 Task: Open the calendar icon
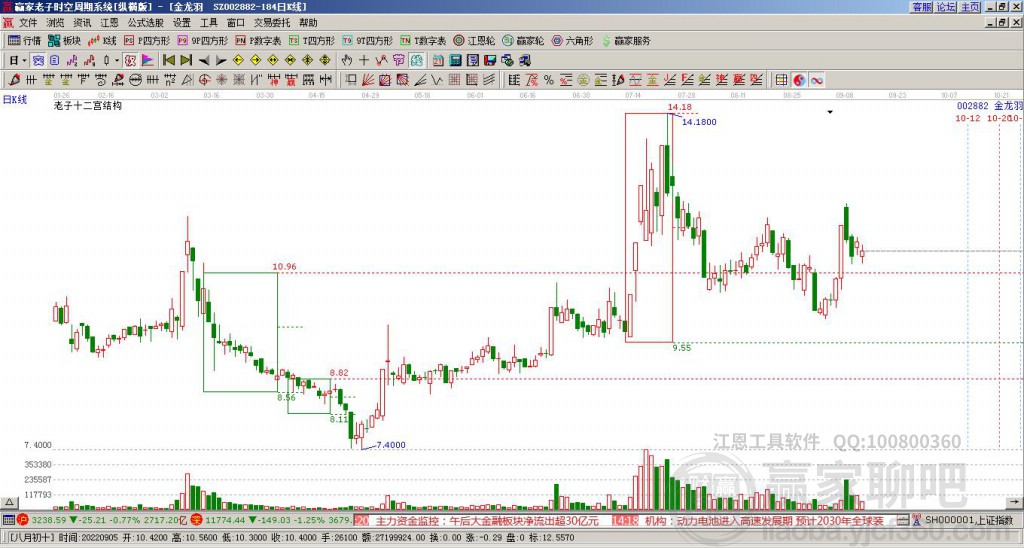pyautogui.click(x=438, y=60)
